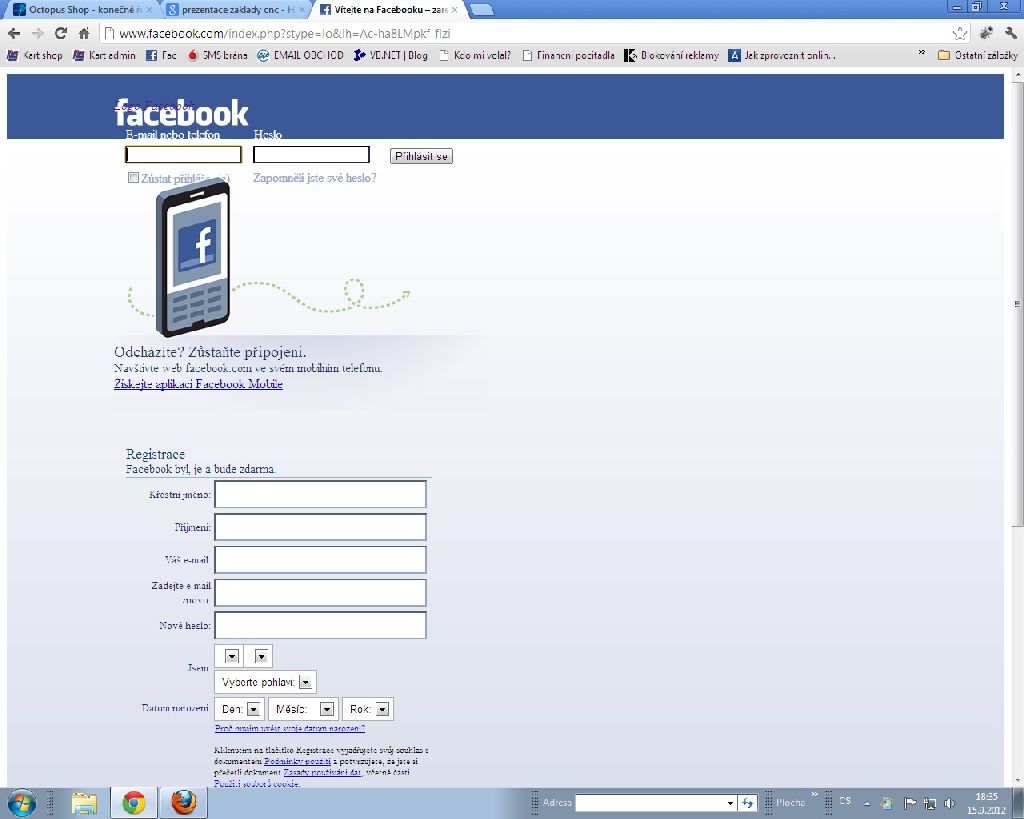Expand the first small dropdown beside Jsem
This screenshot has height=819, width=1024.
pyautogui.click(x=231, y=656)
